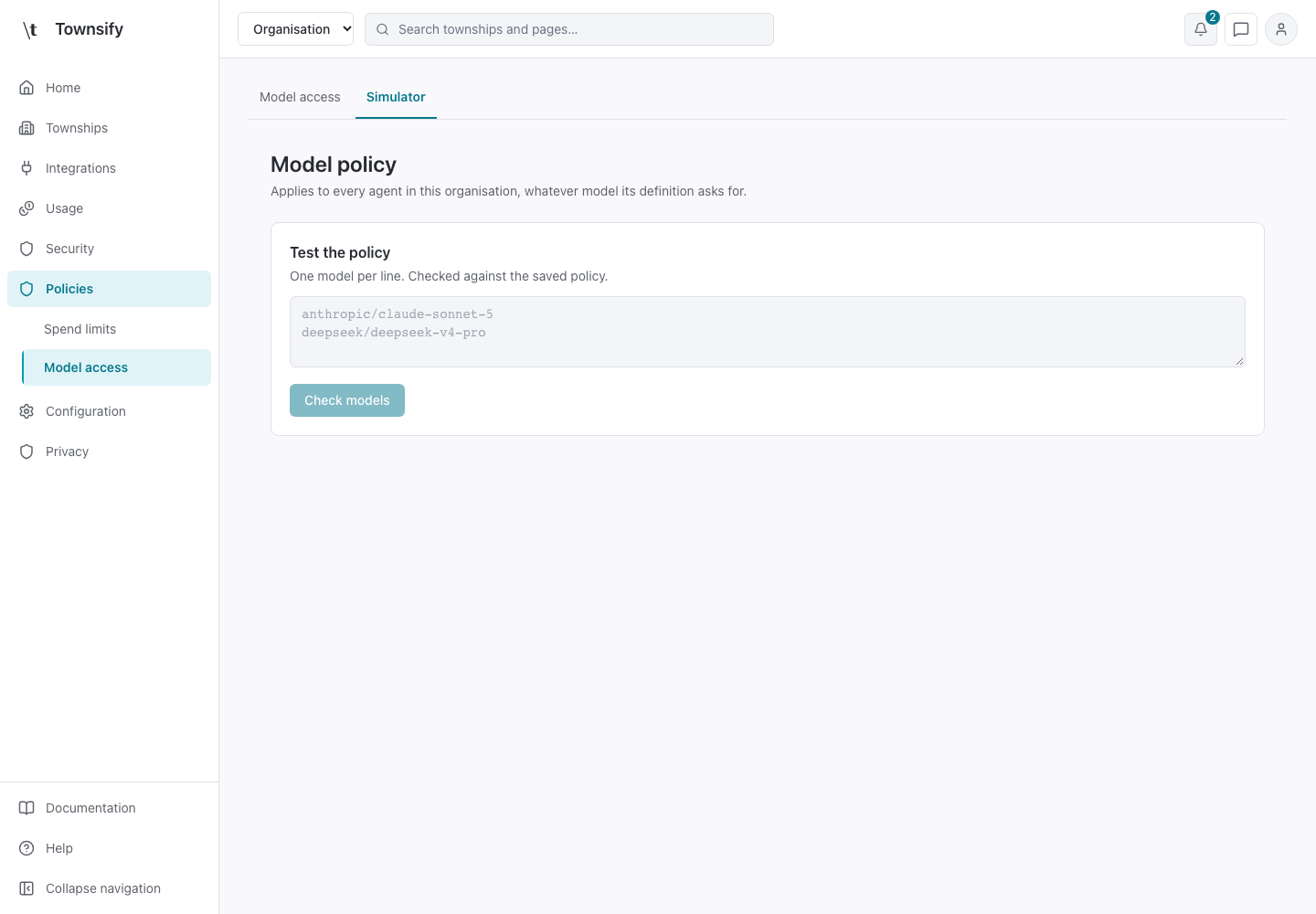Click the Policies shield icon
1316x914 pixels.
point(27,289)
